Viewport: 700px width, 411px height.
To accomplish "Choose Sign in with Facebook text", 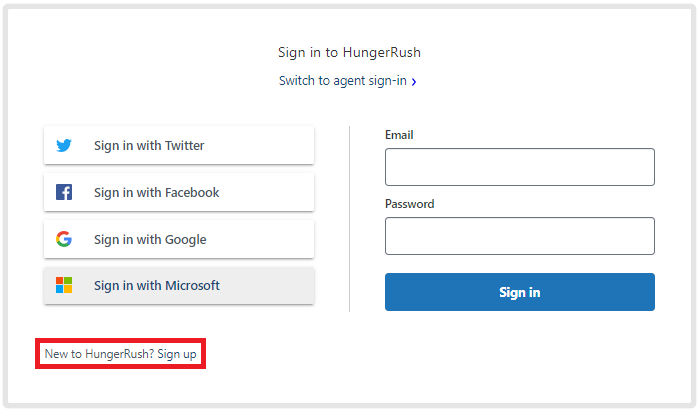I will [156, 193].
